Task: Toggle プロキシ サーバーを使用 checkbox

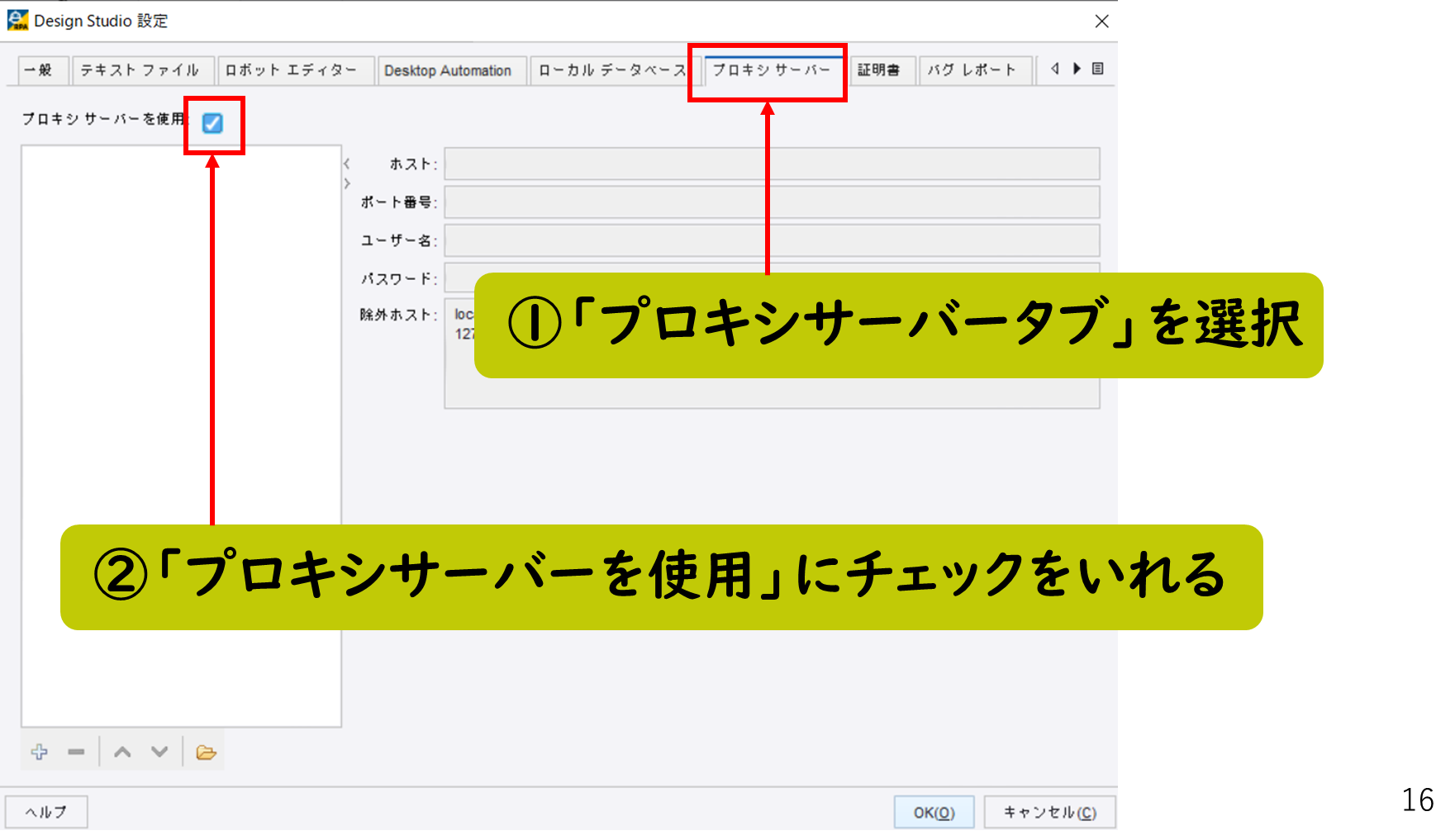Action: coord(212,123)
